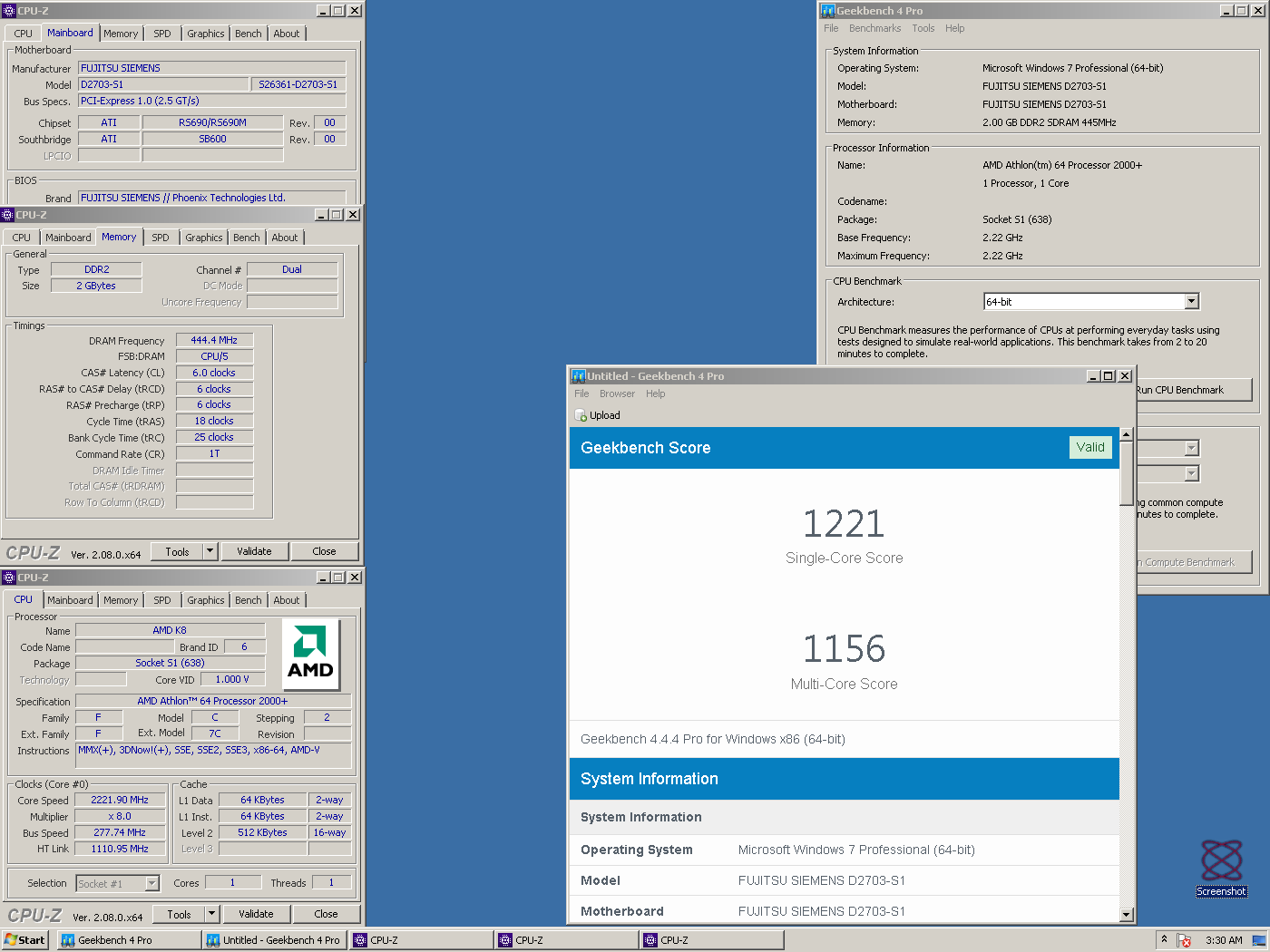Screen dimensions: 1270x952
Task: Click Validate in bottom CPU-Z CPU window
Action: (x=256, y=914)
